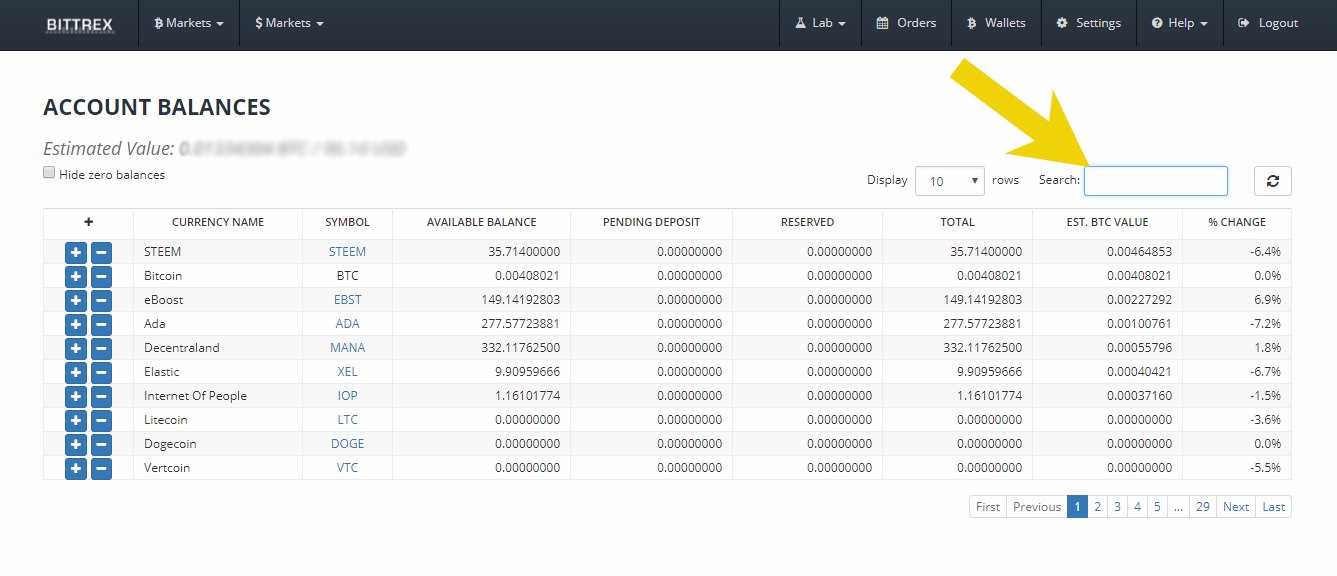Go to page 2 of balances
Image resolution: width=1337 pixels, height=576 pixels.
(1097, 507)
